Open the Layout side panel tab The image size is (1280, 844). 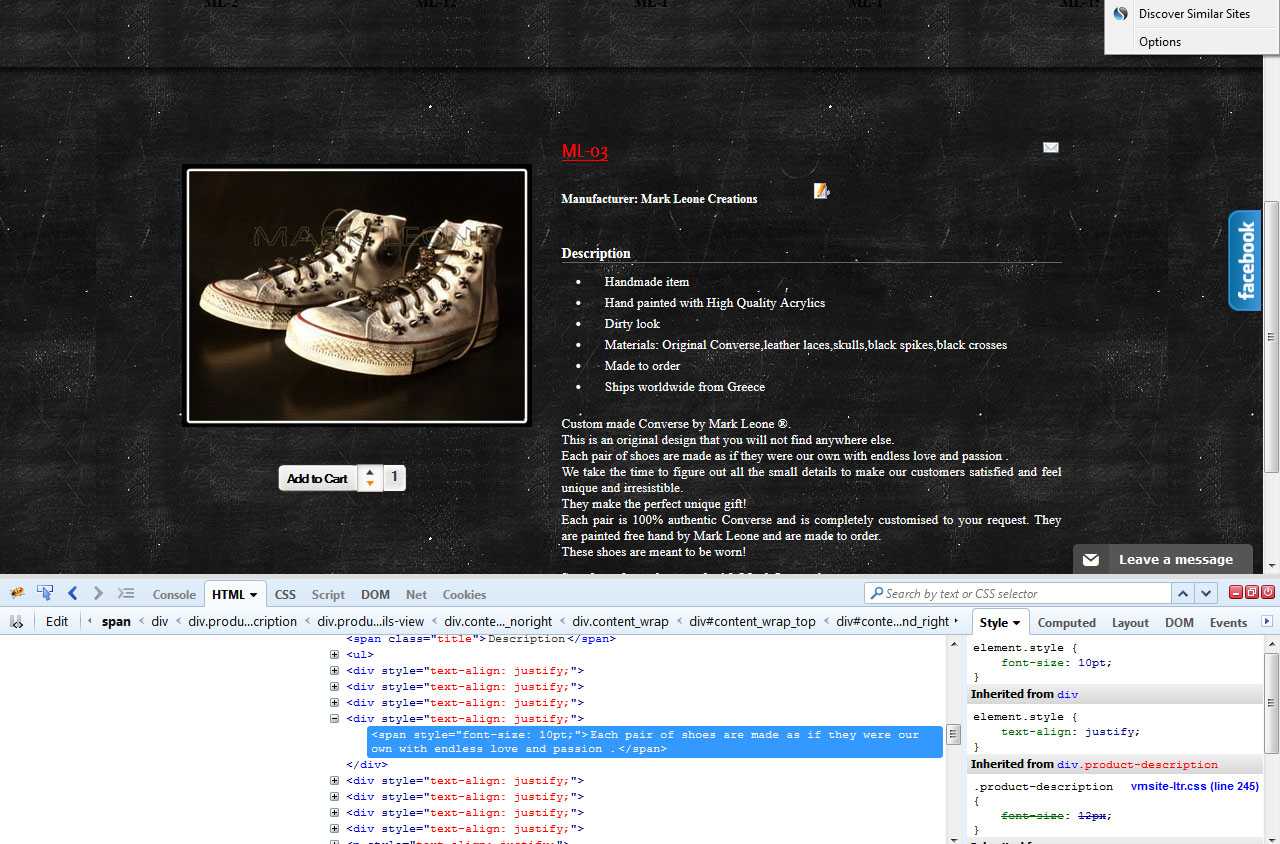point(1130,622)
